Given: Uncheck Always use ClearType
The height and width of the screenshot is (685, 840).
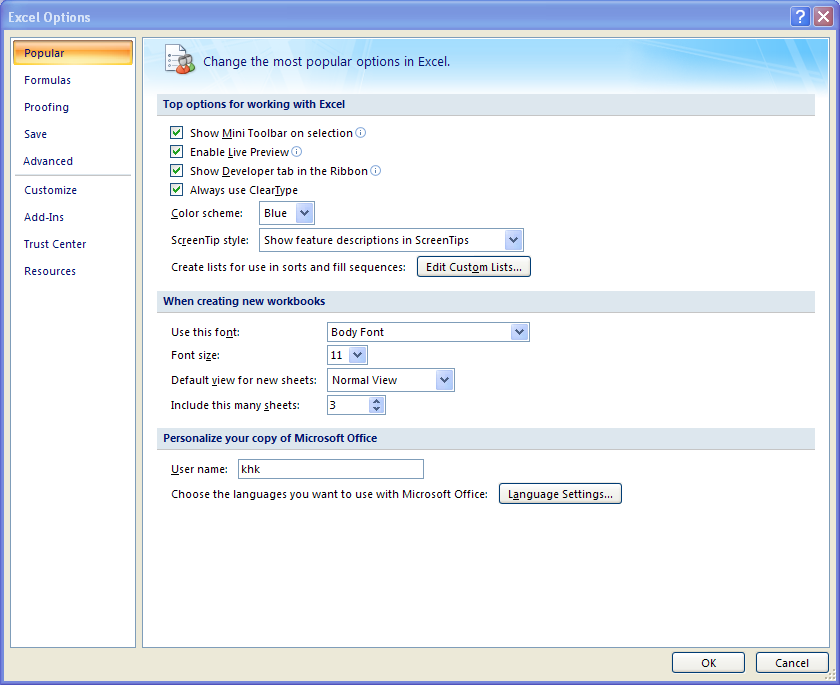Looking at the screenshot, I should point(177,189).
